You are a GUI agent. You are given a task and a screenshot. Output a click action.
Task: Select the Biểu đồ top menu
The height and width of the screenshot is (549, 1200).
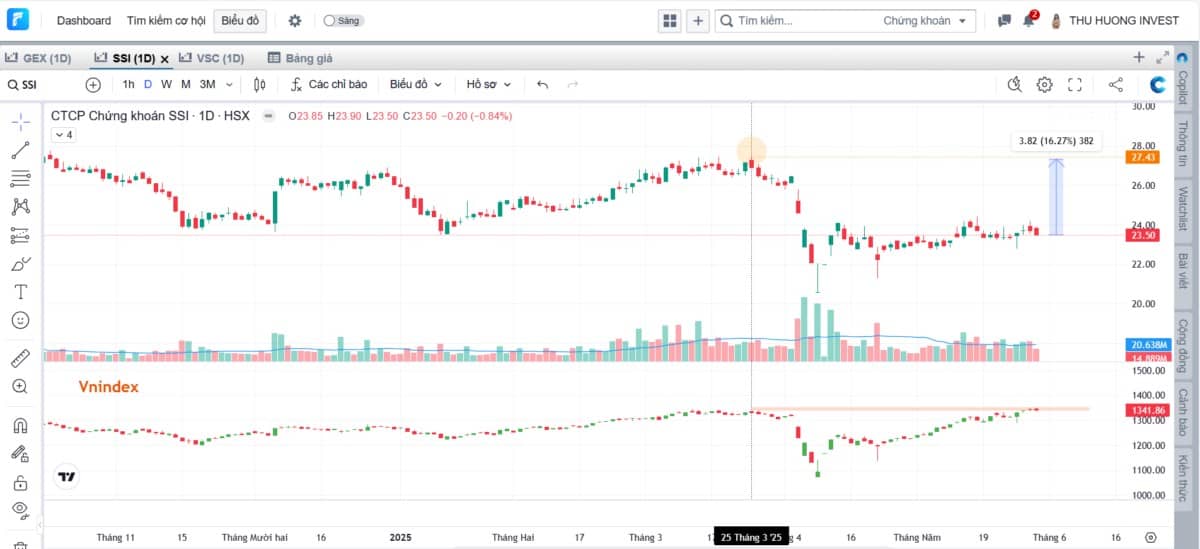(239, 20)
